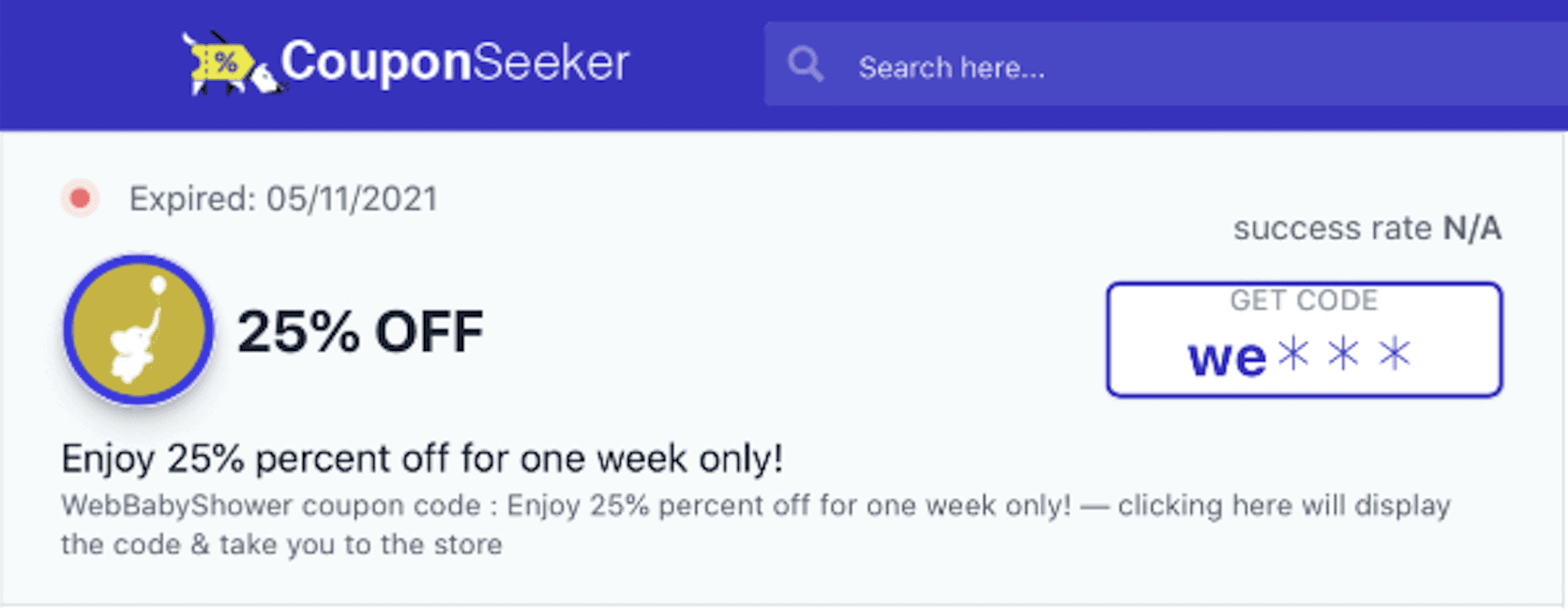
Task: Expand the GET CODE panel
Action: pos(1304,300)
